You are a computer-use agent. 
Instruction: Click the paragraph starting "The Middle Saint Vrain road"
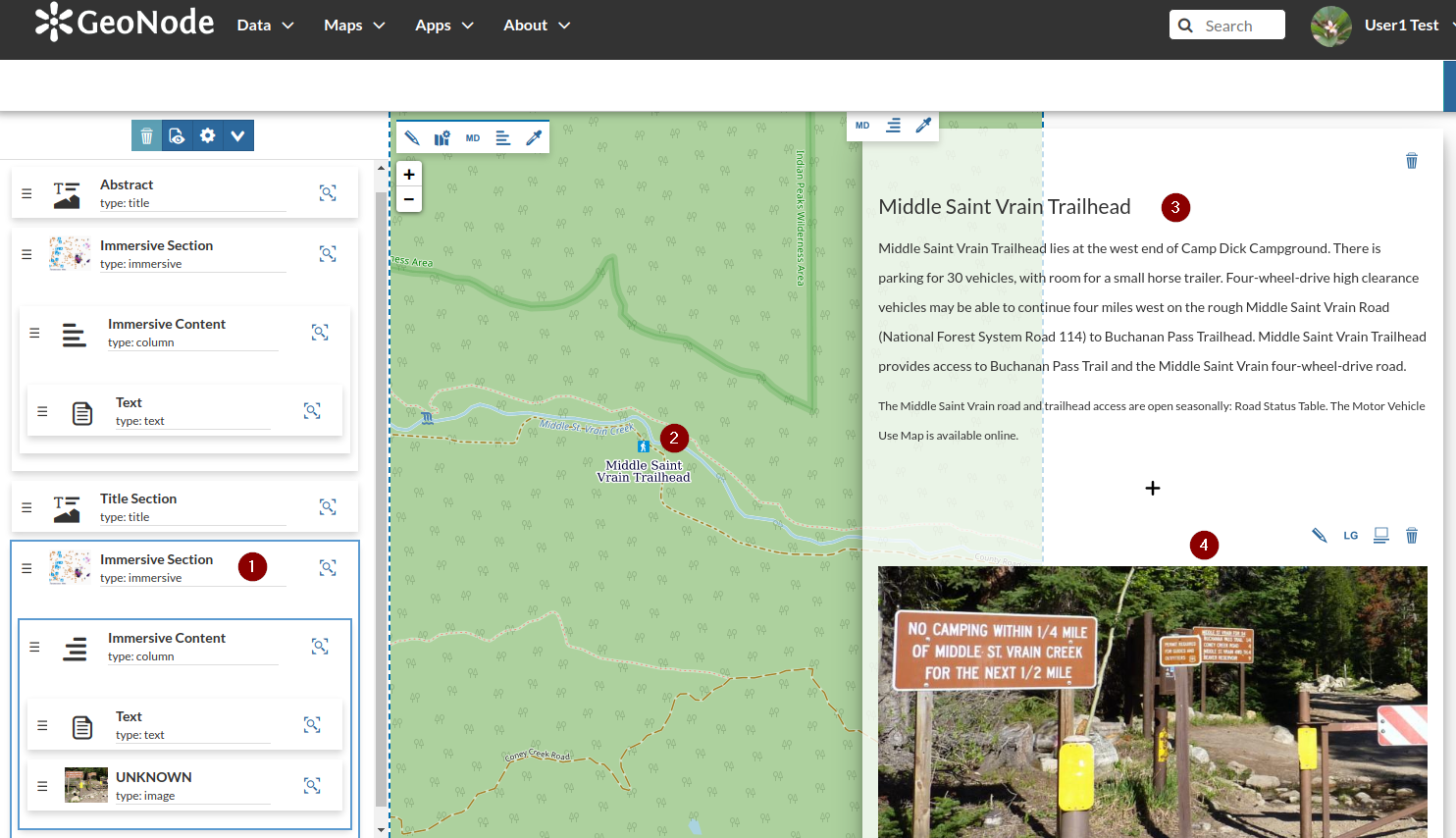click(1152, 420)
